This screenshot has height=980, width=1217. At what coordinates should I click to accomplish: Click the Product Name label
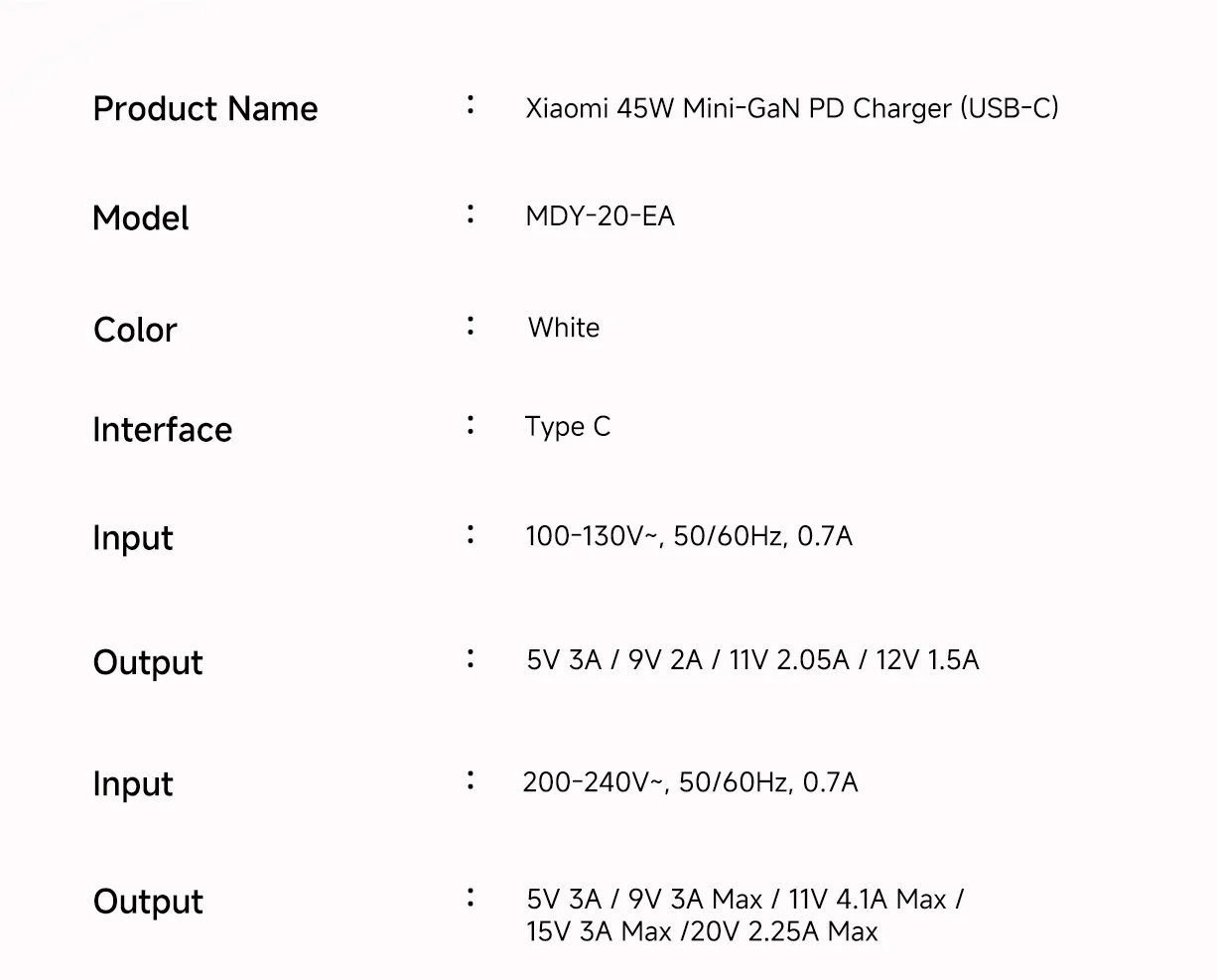point(205,108)
